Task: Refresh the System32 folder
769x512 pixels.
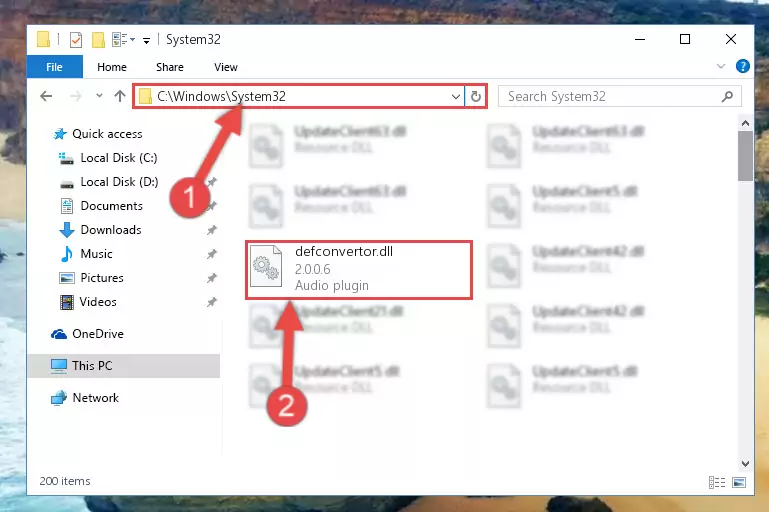Action: tap(476, 97)
